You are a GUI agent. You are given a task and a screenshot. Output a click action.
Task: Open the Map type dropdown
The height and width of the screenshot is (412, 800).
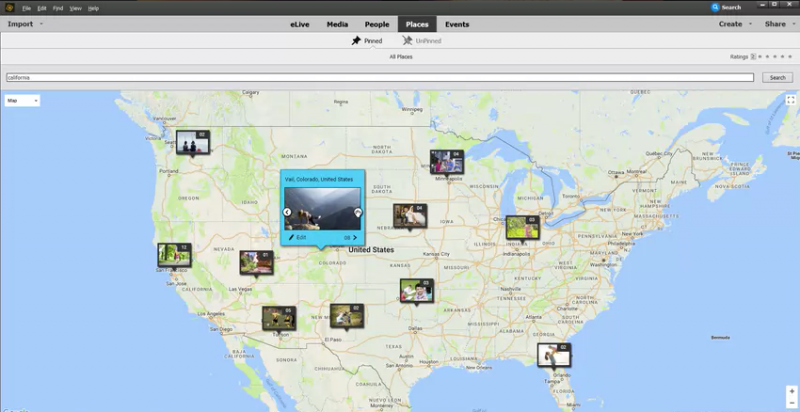point(22,100)
